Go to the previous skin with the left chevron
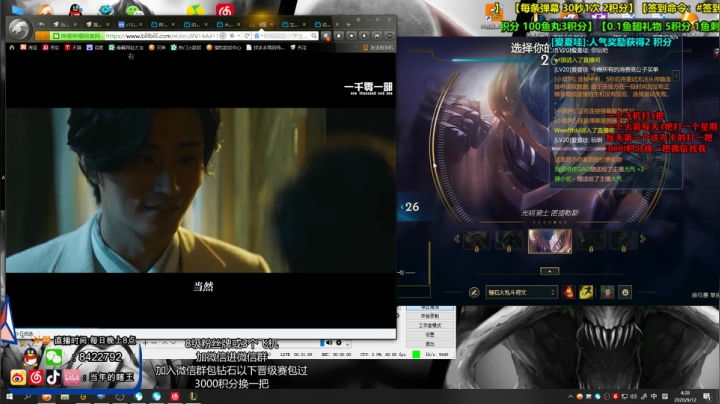Viewport: 720px width, 404px height. click(456, 239)
